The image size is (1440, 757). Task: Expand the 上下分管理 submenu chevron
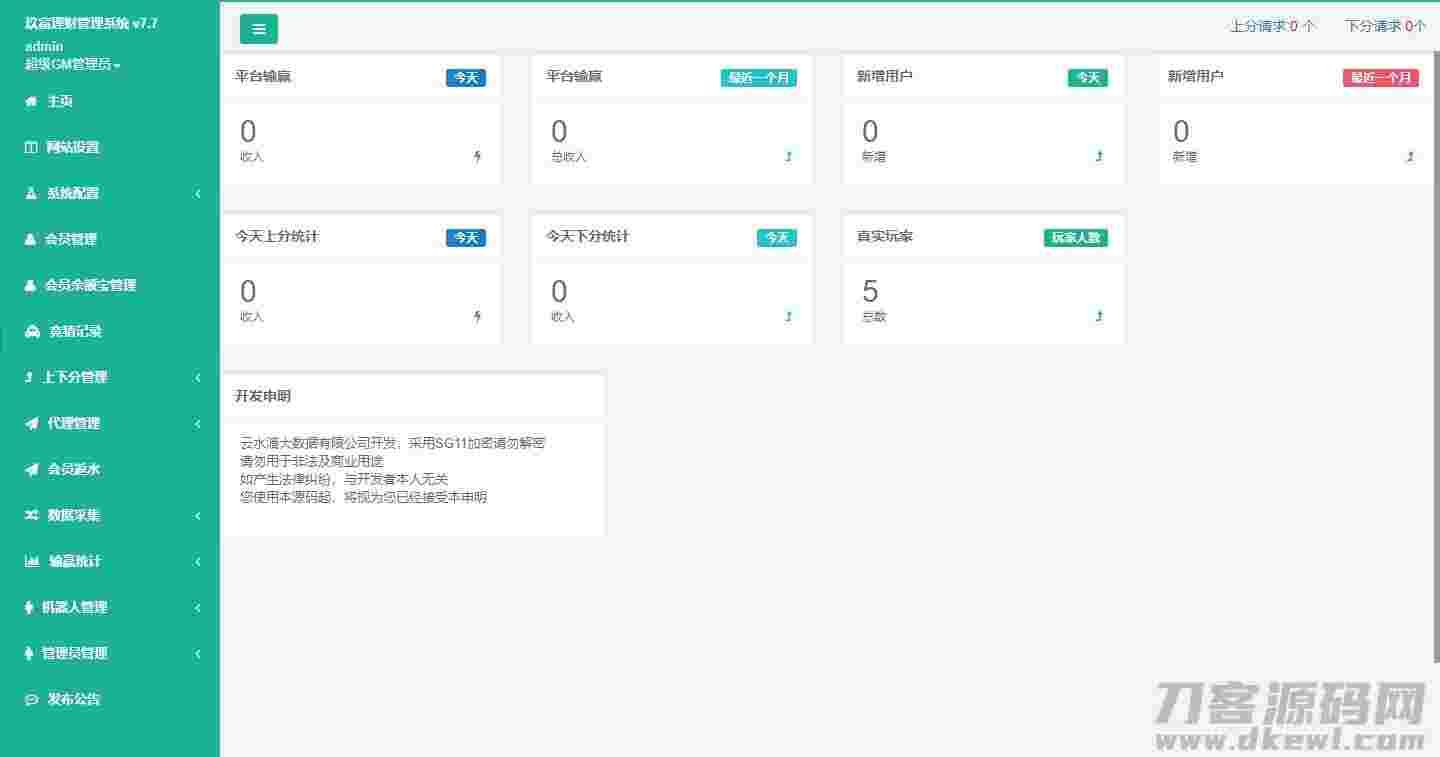(x=198, y=377)
